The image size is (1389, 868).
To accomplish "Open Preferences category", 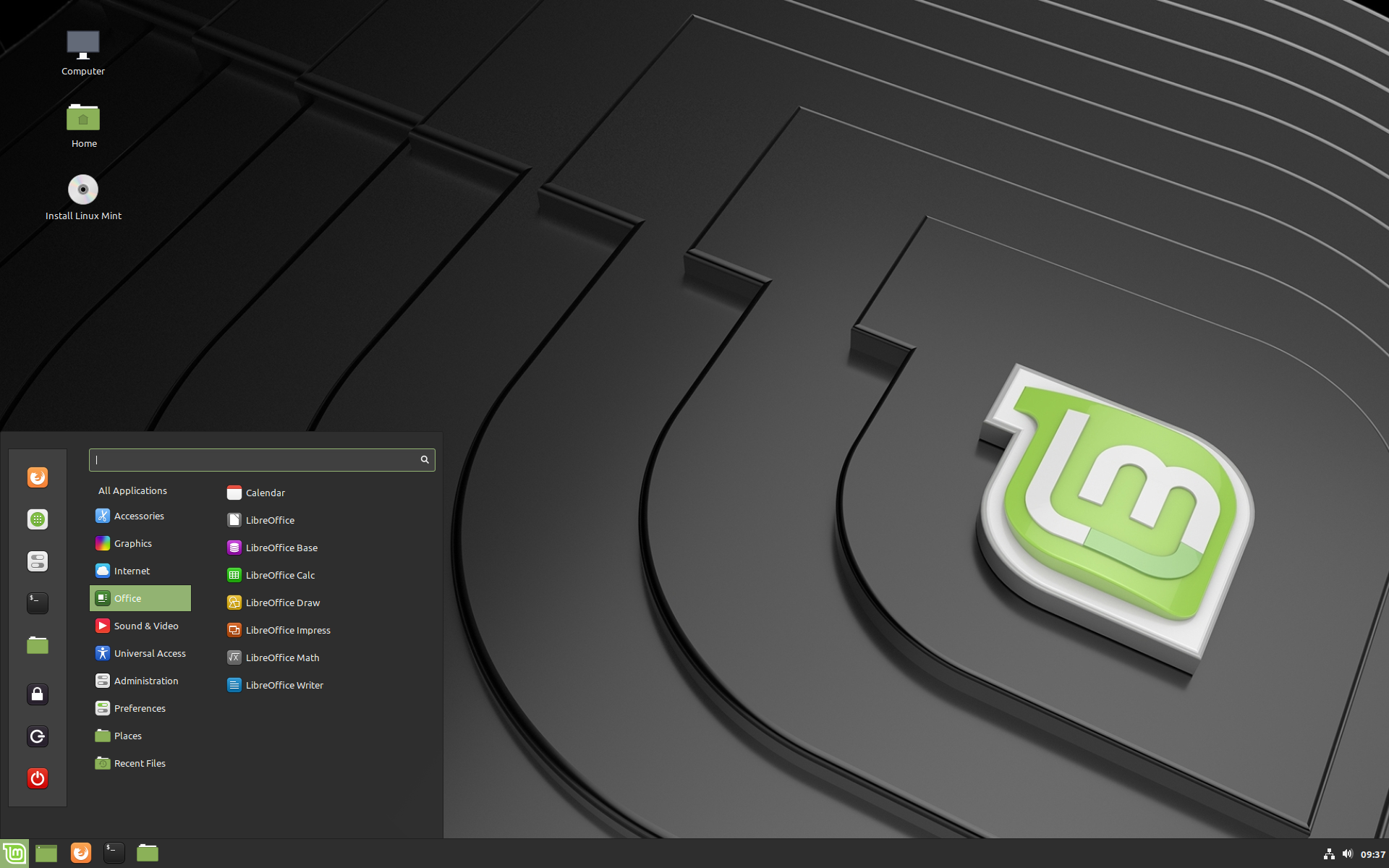I will click(x=140, y=707).
